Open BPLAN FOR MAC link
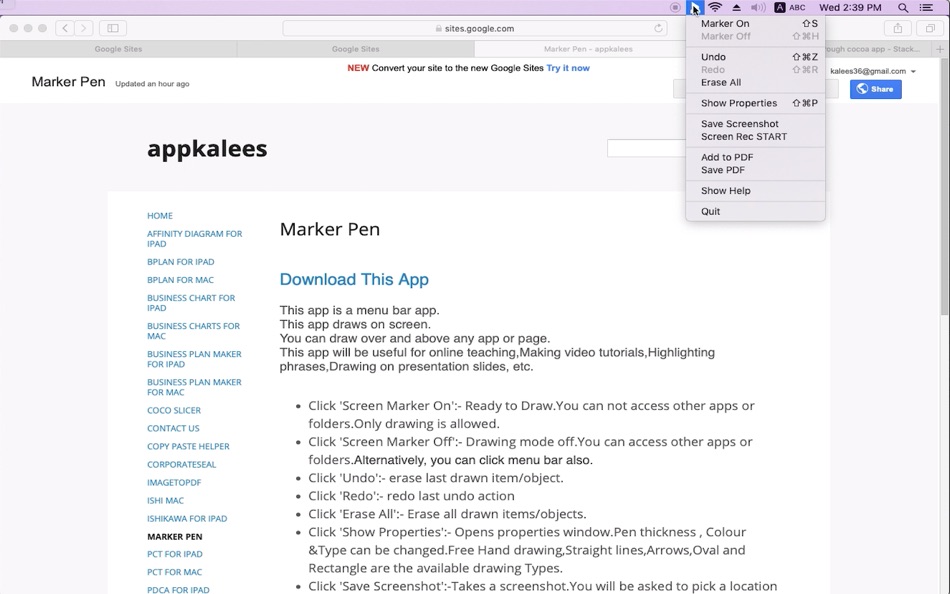950x594 pixels. pos(181,280)
